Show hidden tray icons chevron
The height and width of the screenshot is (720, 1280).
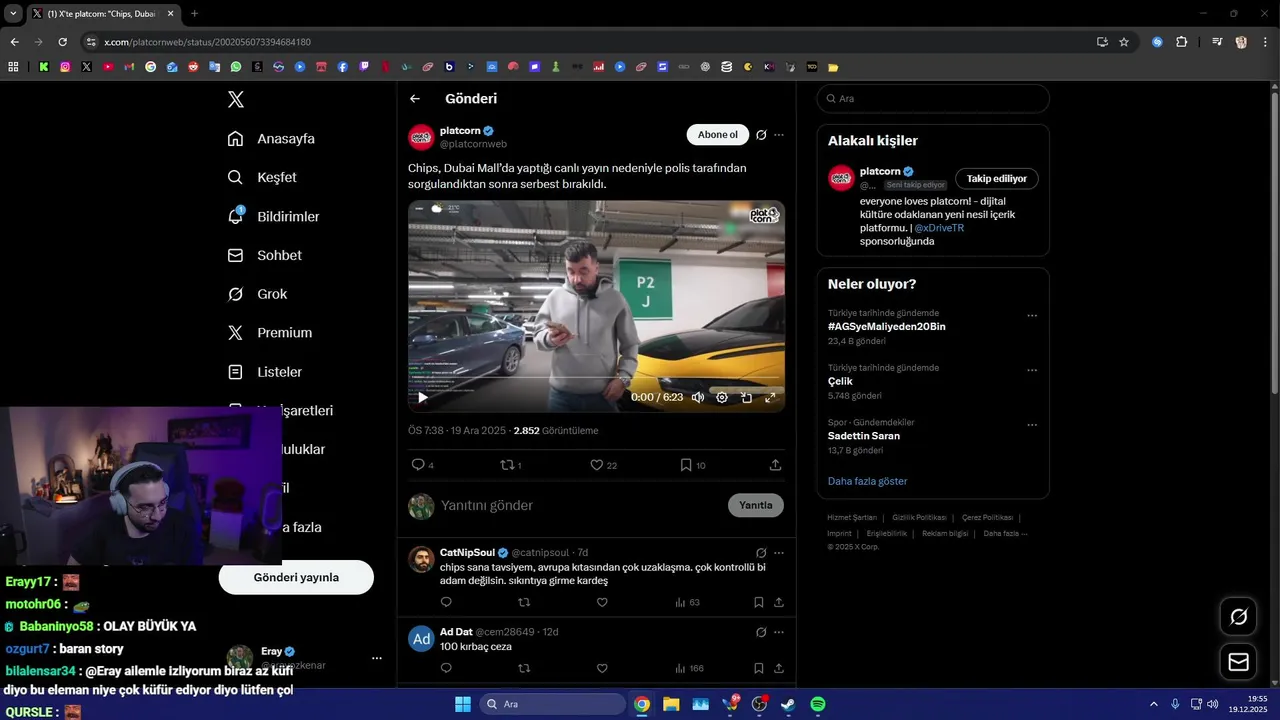click(1153, 704)
